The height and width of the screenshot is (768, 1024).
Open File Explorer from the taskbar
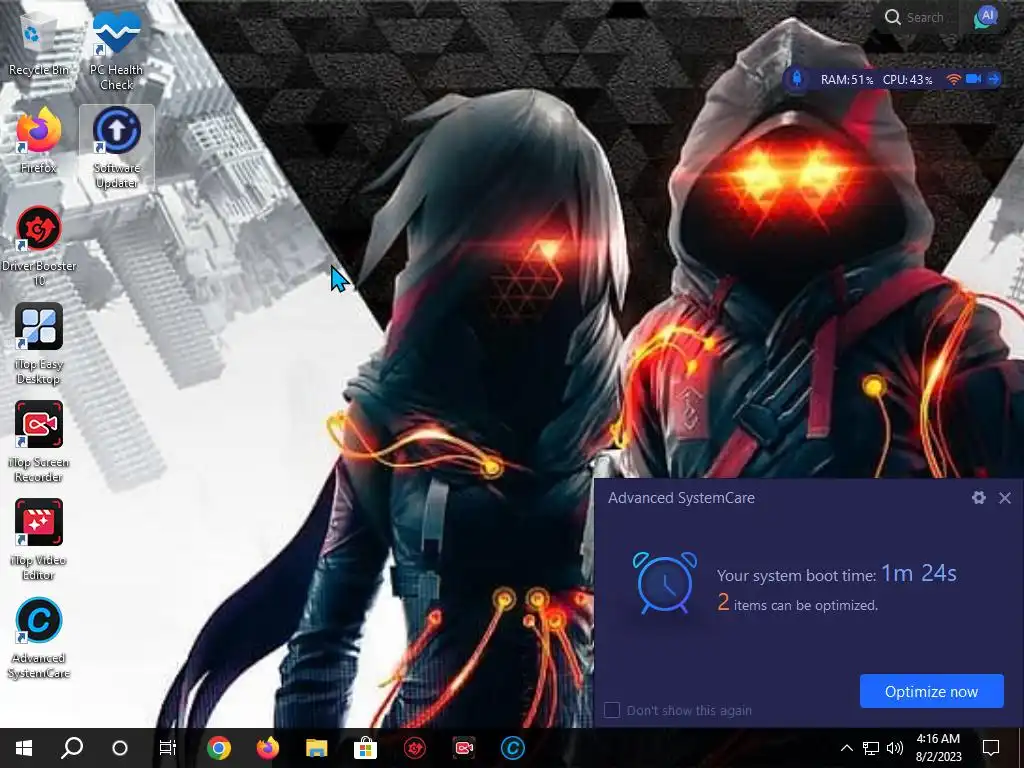tap(317, 748)
